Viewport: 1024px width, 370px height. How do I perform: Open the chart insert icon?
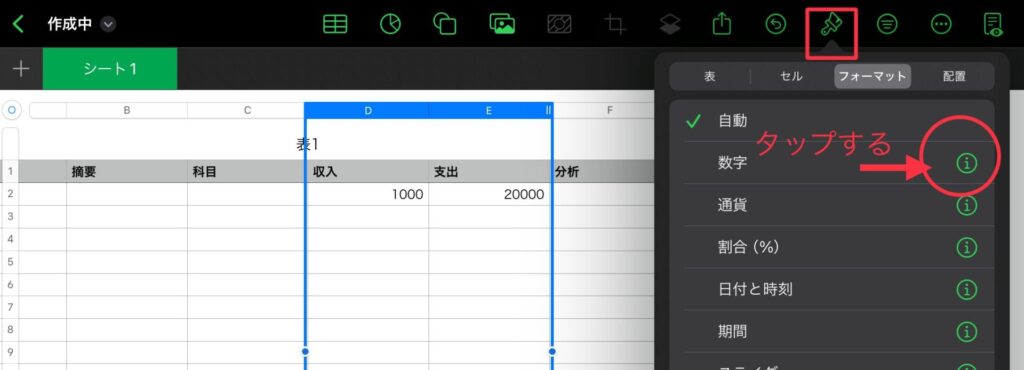tap(391, 24)
